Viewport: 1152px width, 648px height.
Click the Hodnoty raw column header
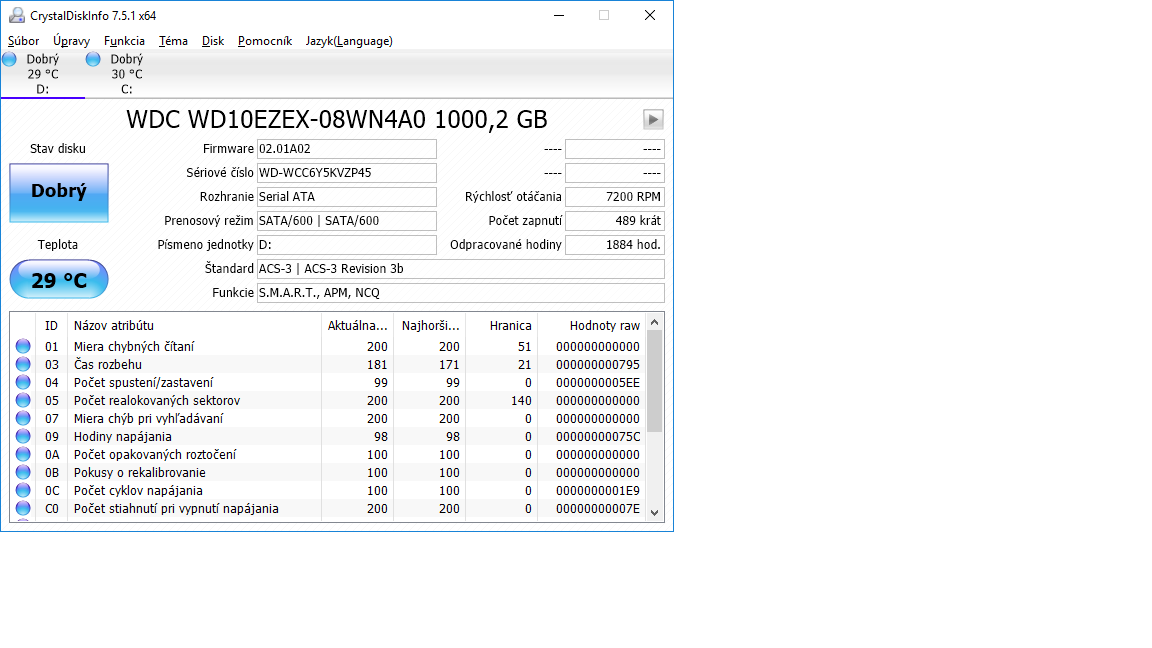[592, 325]
